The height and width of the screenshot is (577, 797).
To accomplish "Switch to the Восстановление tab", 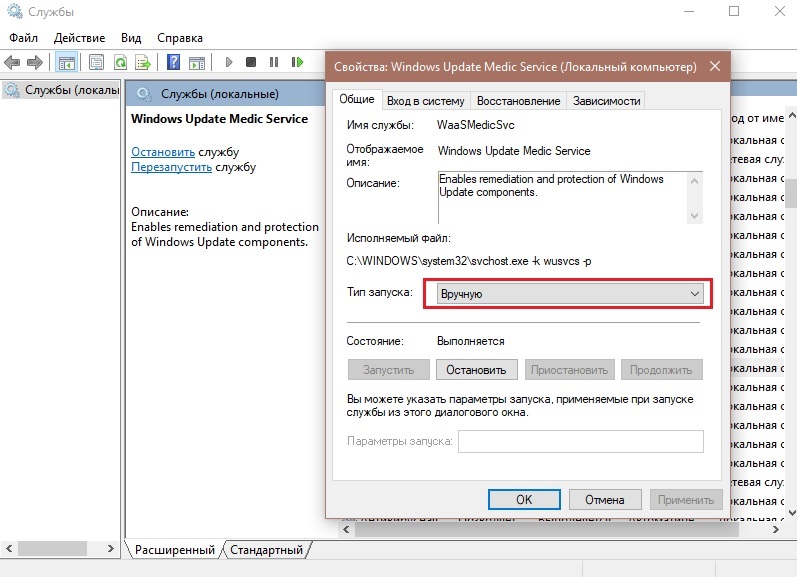I will [x=518, y=101].
